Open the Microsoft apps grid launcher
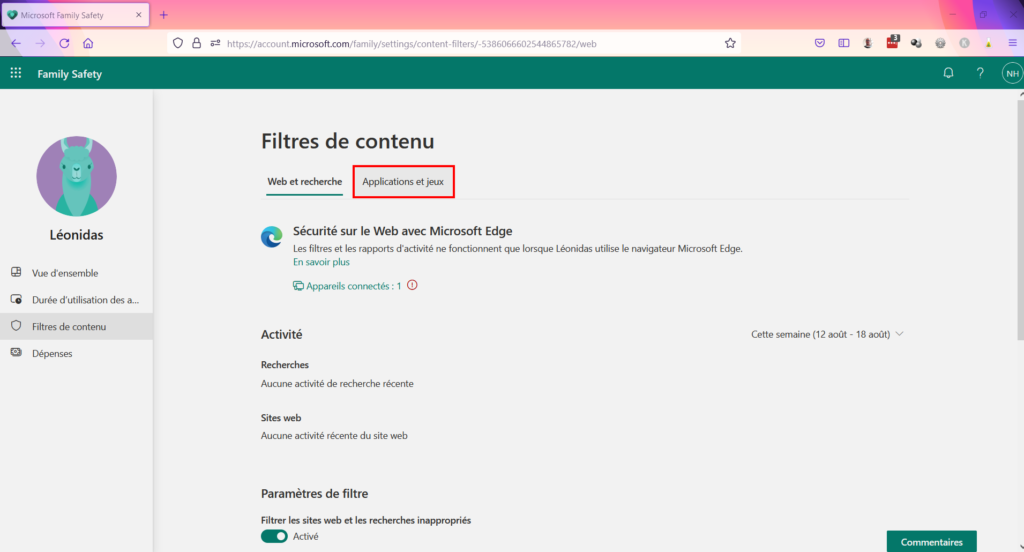Screen dimensions: 1024x552 coord(16,73)
